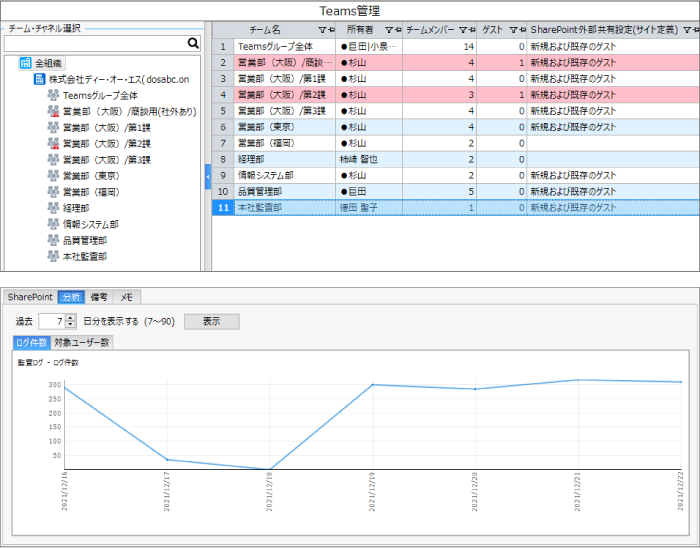Click 営業部（大阪）/第2課 cell in table
The width and height of the screenshot is (700, 548).
click(285, 95)
